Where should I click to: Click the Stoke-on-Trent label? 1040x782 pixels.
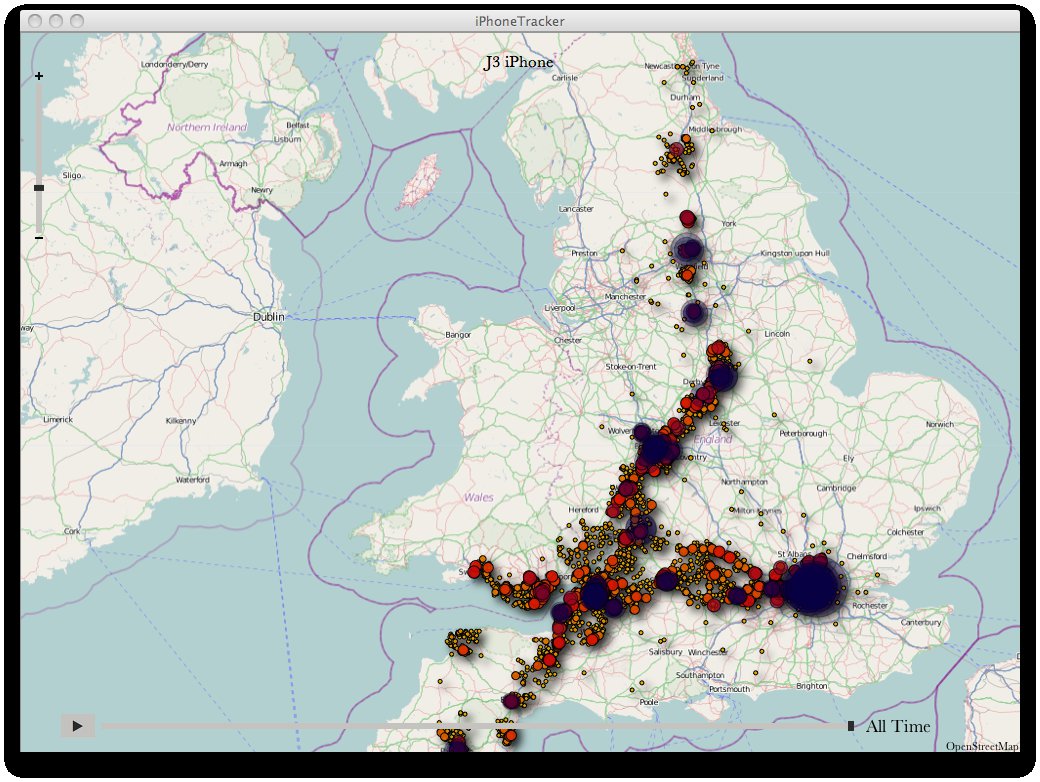(631, 366)
